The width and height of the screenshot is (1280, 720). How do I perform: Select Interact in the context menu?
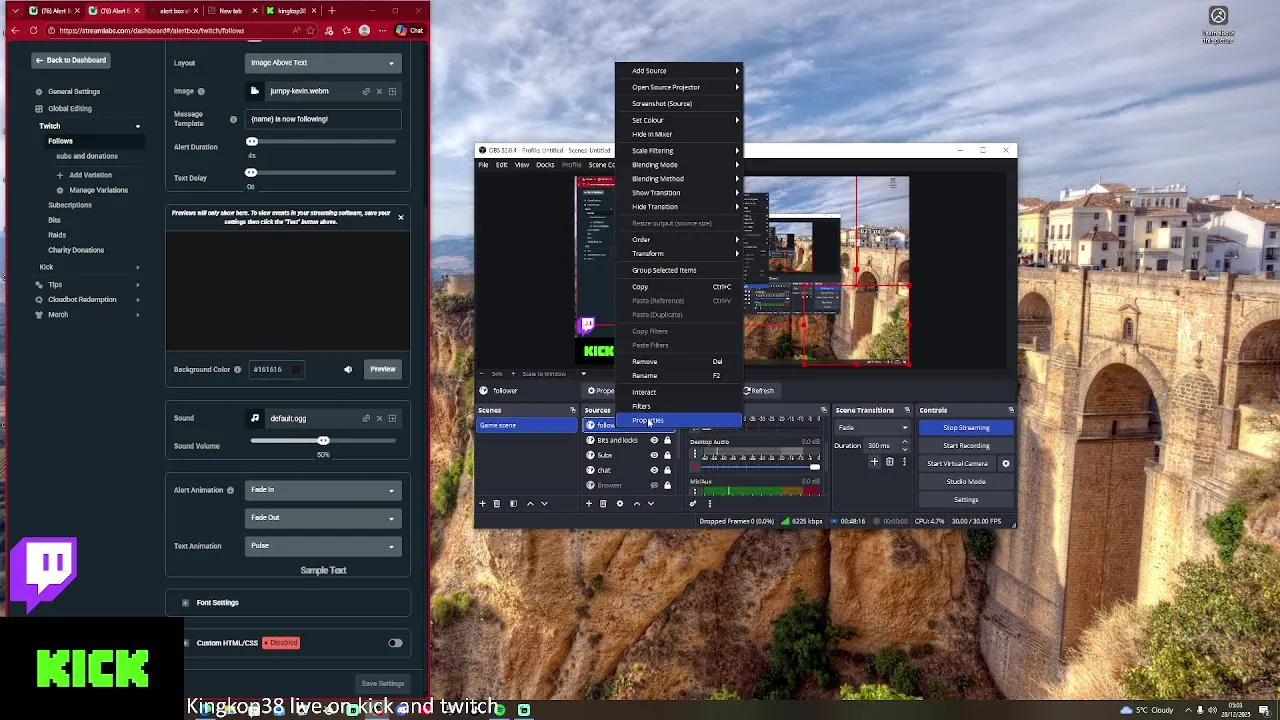click(678, 392)
